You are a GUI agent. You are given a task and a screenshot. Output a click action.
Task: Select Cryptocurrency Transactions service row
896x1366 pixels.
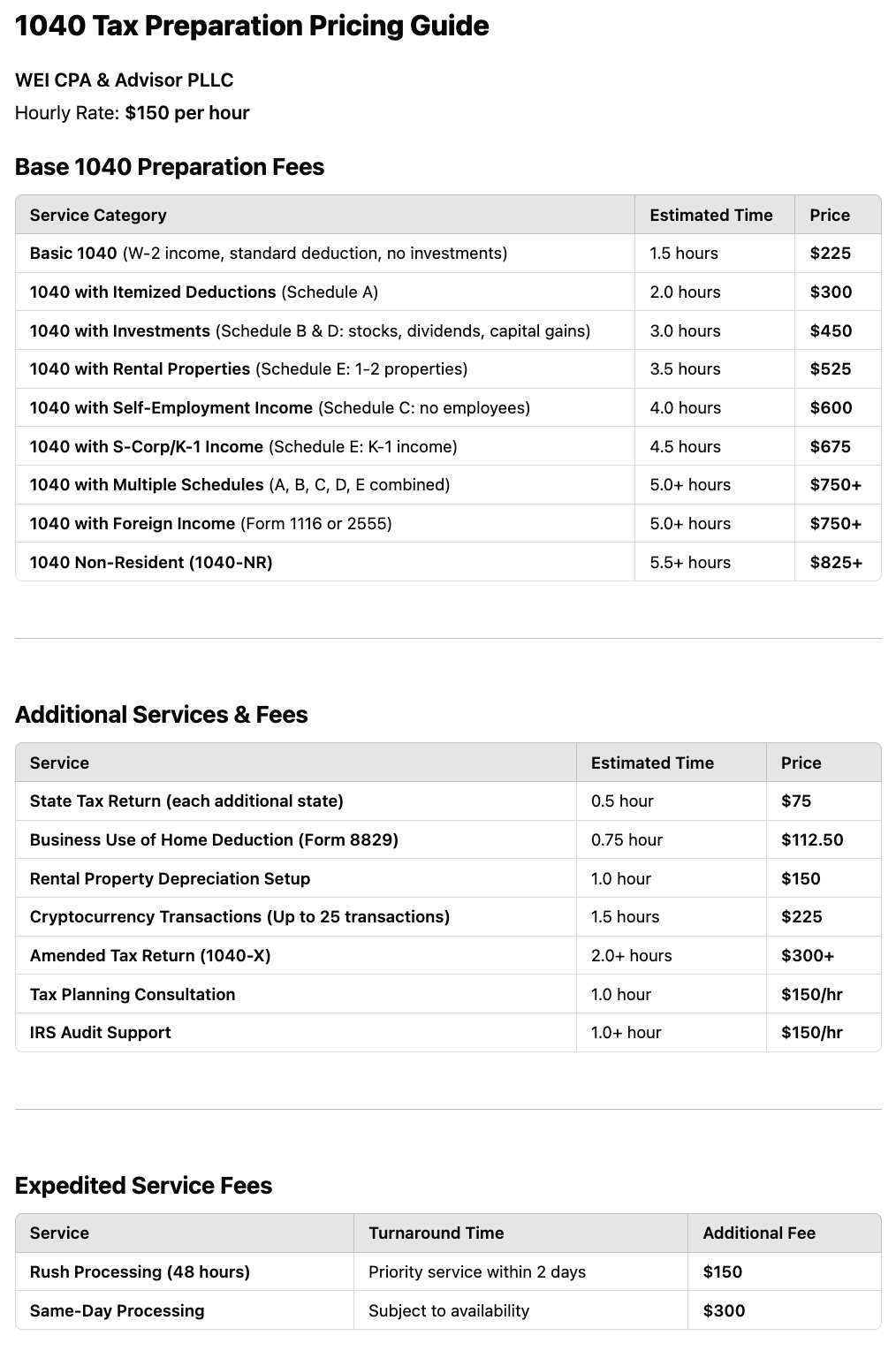coord(448,917)
